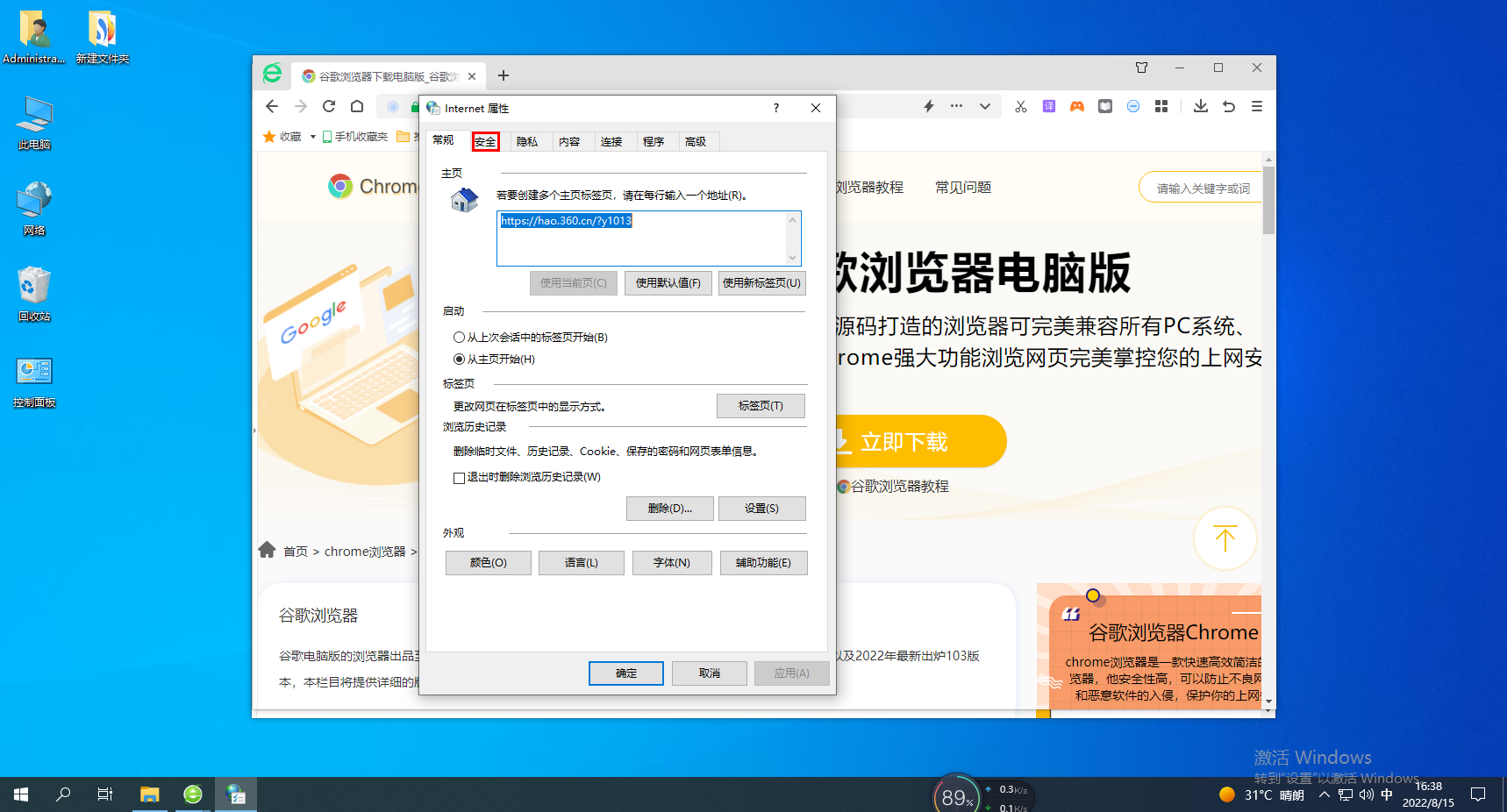Open 辅助功能(E) settings
The width and height of the screenshot is (1507, 812).
[763, 563]
